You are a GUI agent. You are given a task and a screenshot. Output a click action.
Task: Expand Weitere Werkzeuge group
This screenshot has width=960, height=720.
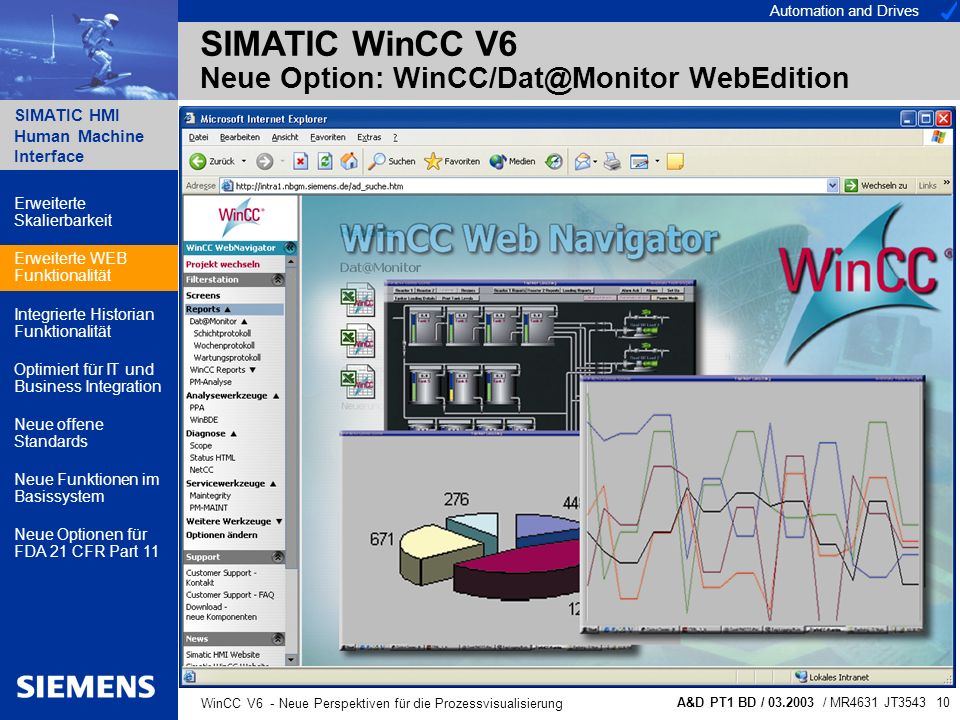(279, 521)
